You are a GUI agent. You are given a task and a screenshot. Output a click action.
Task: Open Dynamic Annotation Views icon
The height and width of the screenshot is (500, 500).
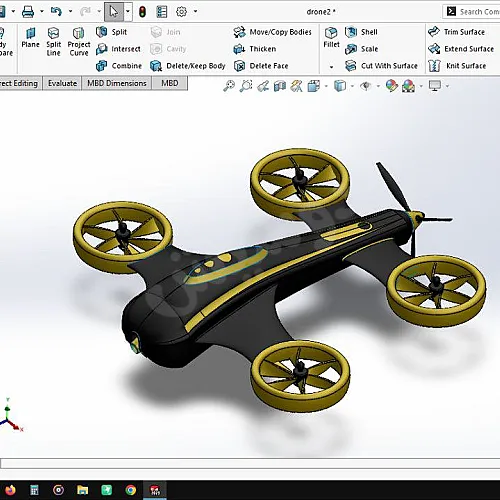point(296,86)
